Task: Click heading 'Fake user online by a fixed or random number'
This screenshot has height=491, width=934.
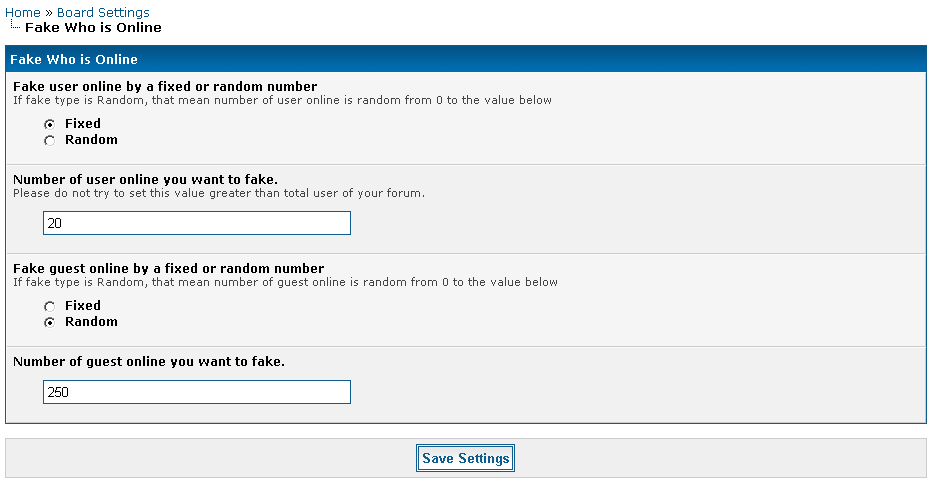Action: [x=165, y=87]
